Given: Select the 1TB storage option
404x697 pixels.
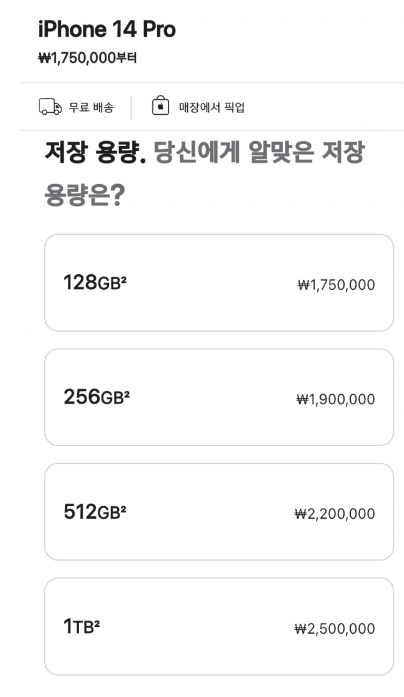Looking at the screenshot, I should [x=219, y=626].
